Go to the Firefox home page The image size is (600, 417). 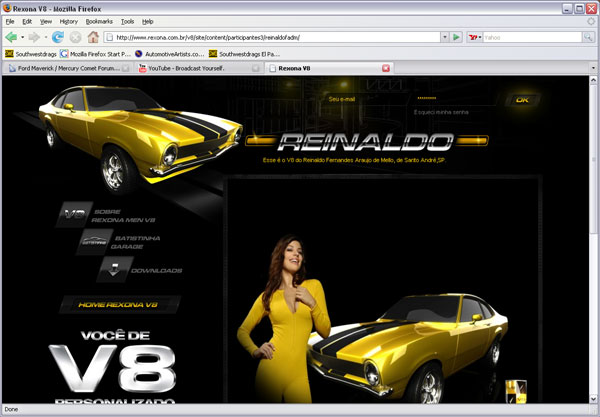pos(92,37)
